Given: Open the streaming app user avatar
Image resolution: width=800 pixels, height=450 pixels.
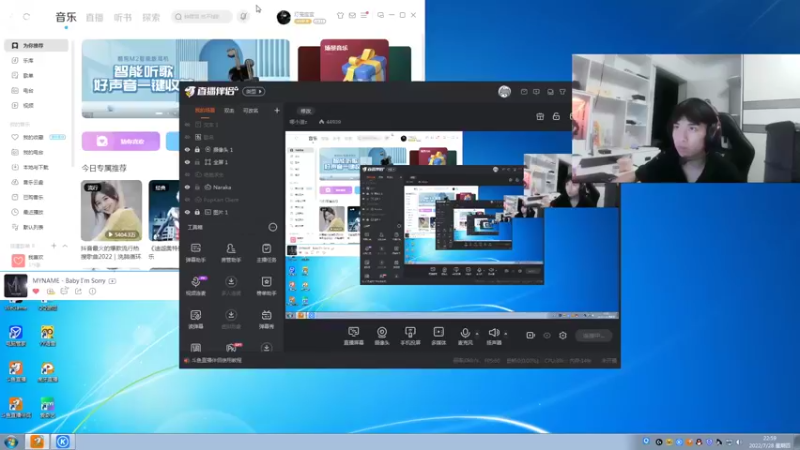Looking at the screenshot, I should pyautogui.click(x=504, y=91).
